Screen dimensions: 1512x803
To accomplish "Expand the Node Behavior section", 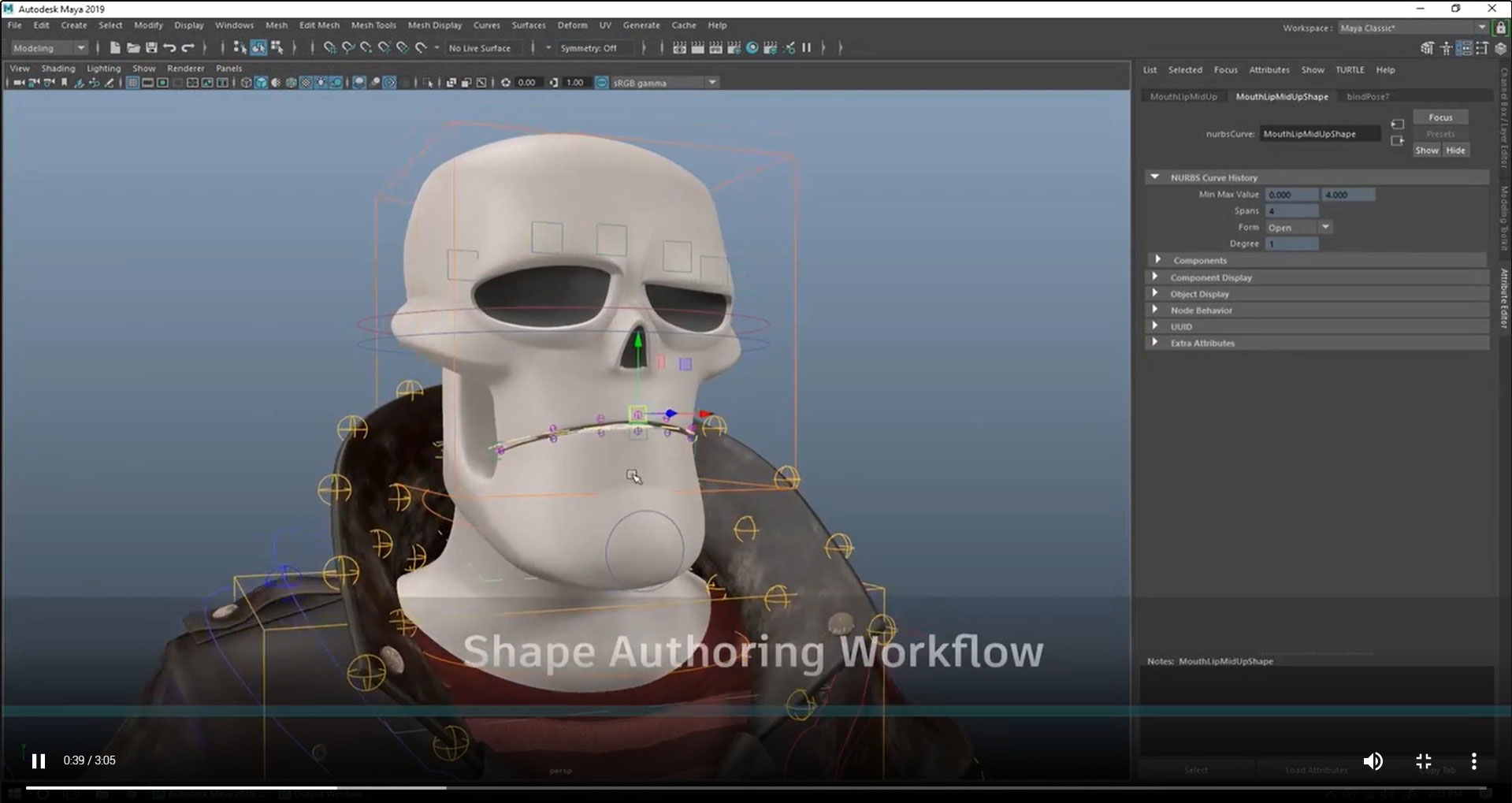I will pyautogui.click(x=1317, y=310).
